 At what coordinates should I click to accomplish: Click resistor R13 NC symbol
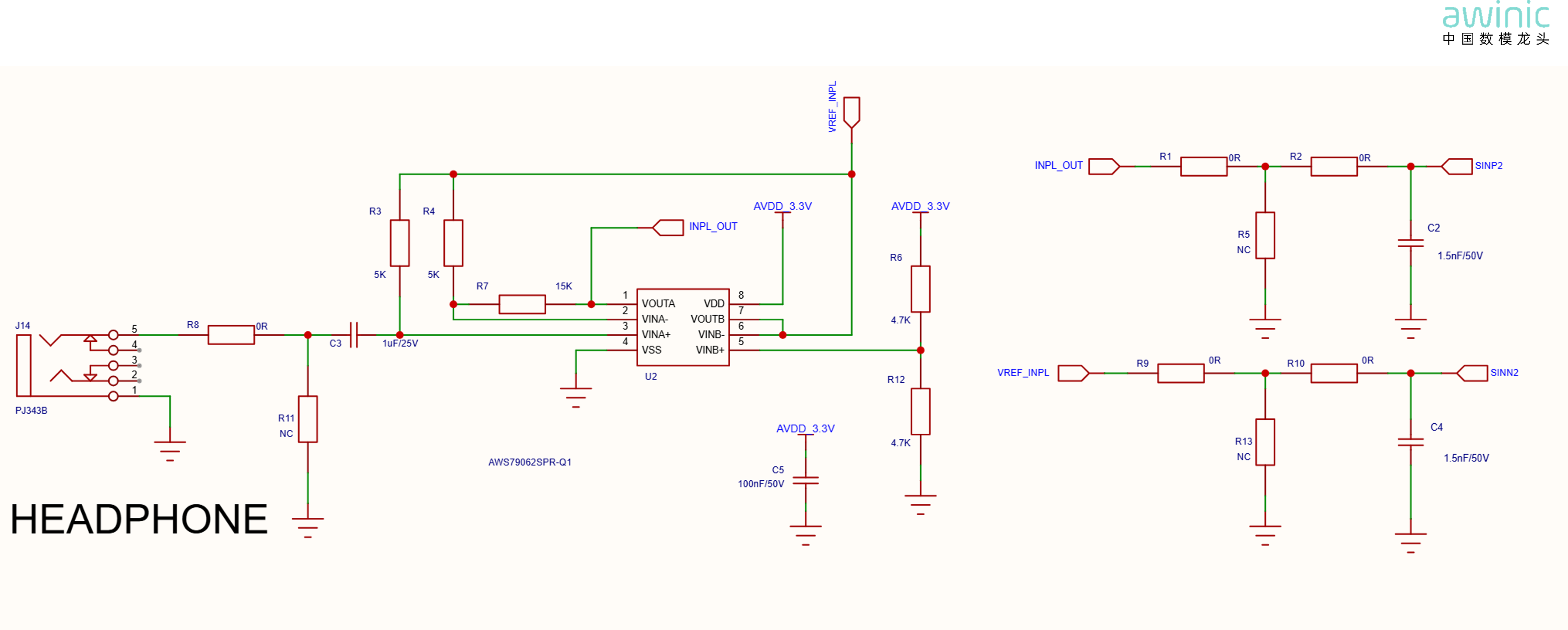tap(1265, 443)
